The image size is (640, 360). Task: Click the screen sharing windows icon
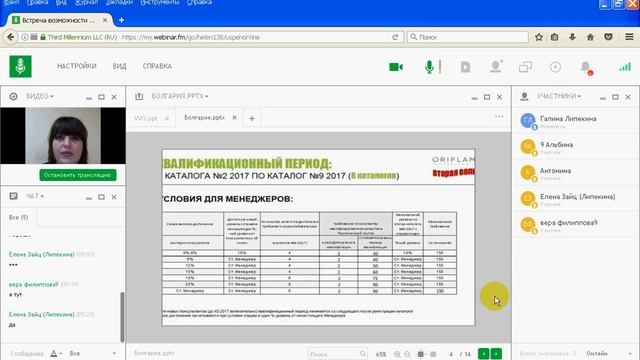[x=525, y=67]
